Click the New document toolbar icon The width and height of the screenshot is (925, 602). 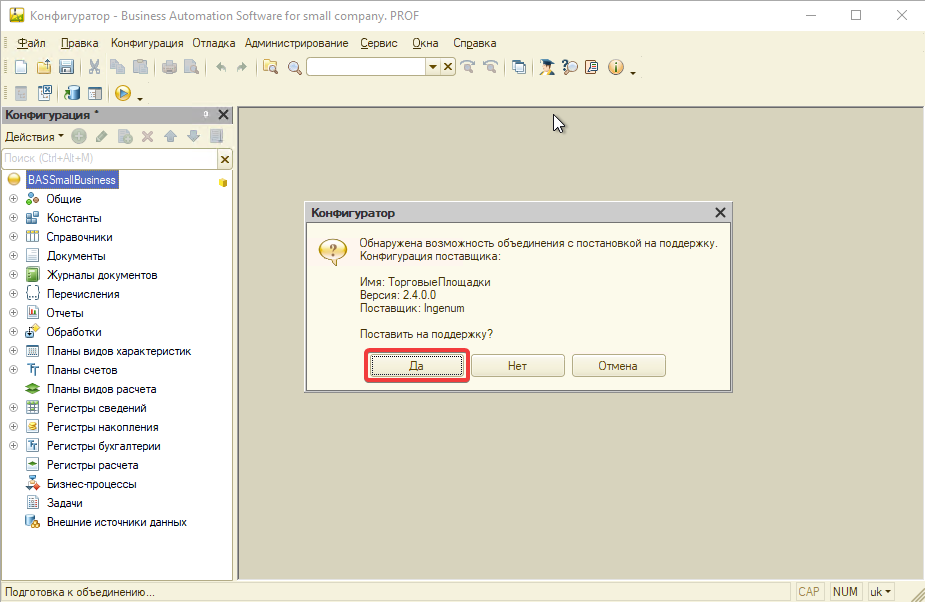pyautogui.click(x=21, y=67)
